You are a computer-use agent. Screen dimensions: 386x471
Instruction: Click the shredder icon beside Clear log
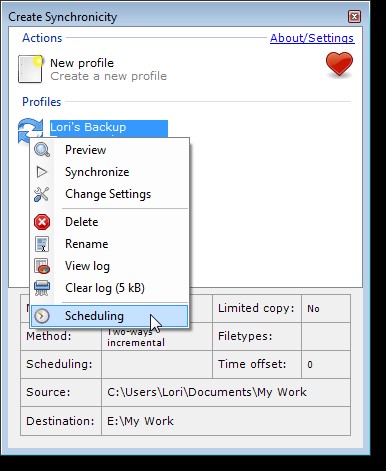click(42, 288)
